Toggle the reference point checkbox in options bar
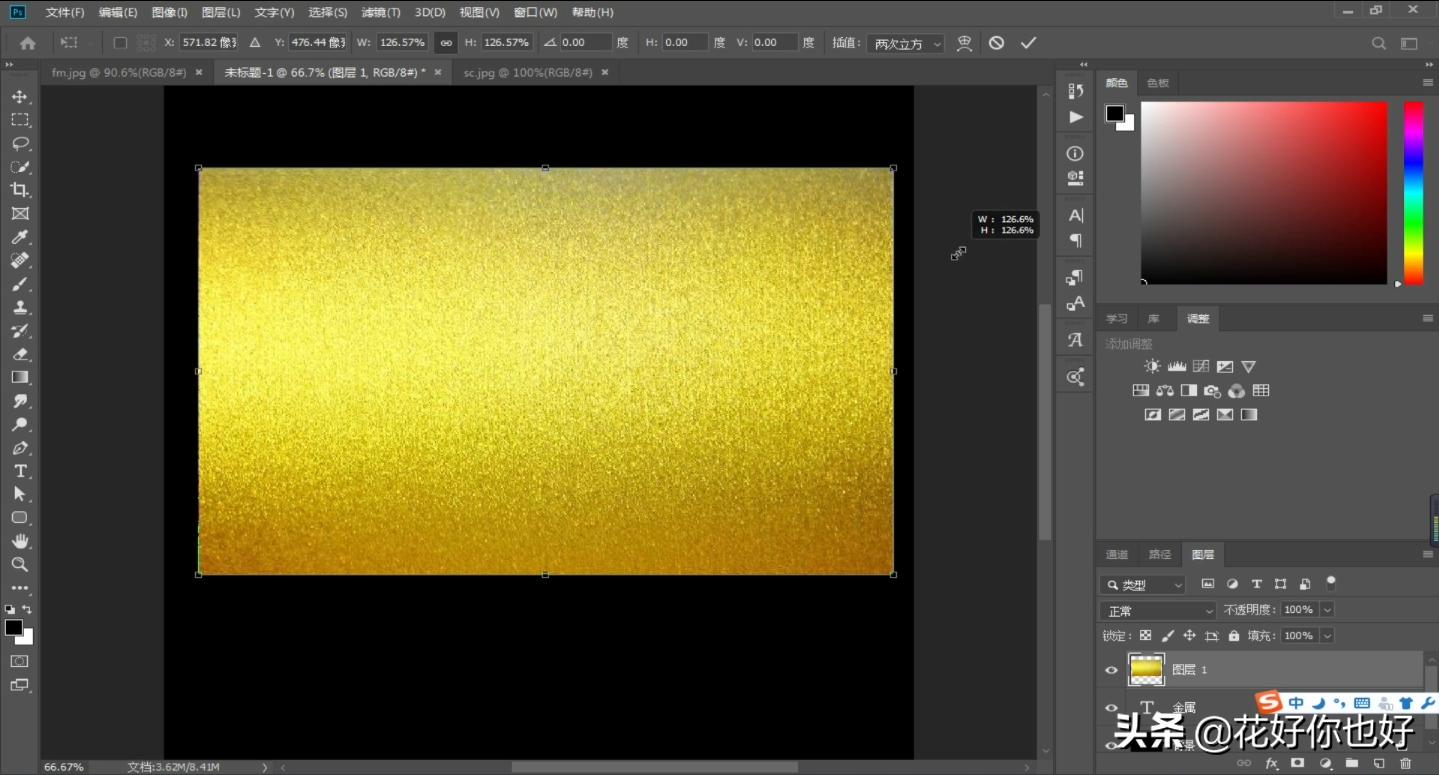This screenshot has width=1439, height=775. [x=120, y=43]
